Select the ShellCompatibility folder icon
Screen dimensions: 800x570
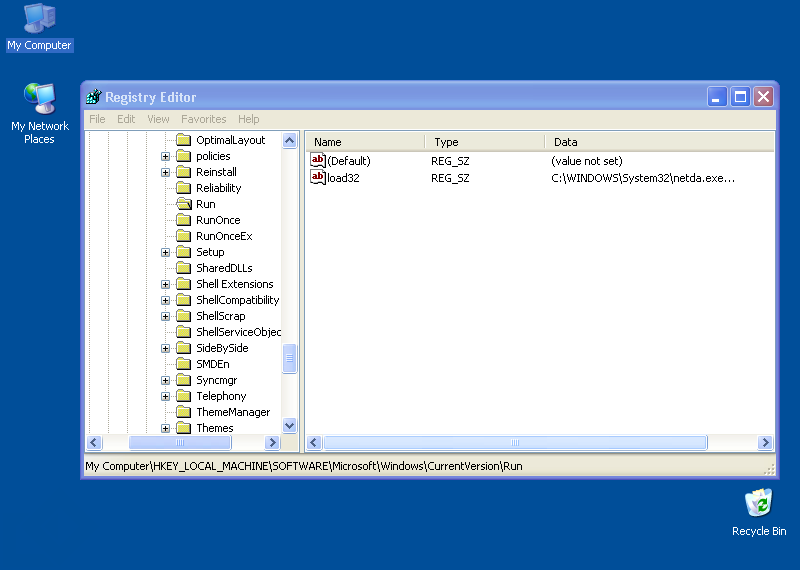(184, 300)
